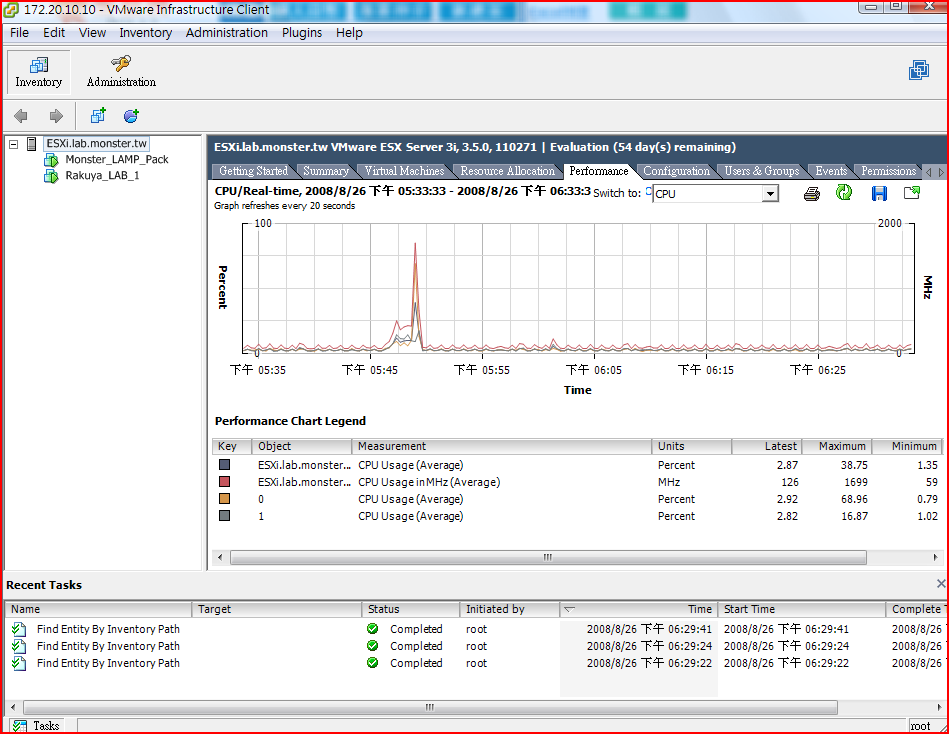Sort legend by Measurement column header

501,447
